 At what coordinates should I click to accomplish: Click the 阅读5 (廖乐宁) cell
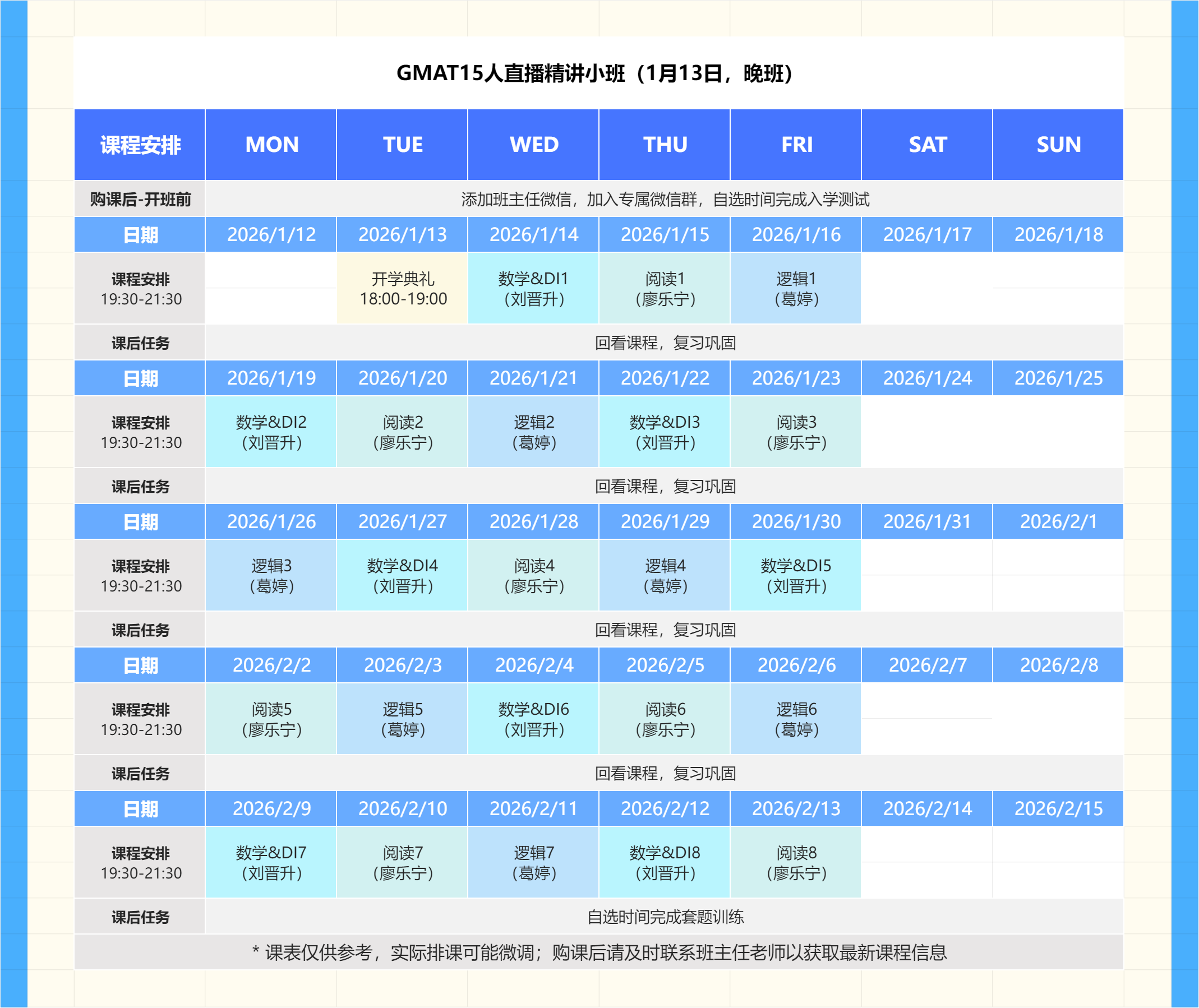(271, 719)
